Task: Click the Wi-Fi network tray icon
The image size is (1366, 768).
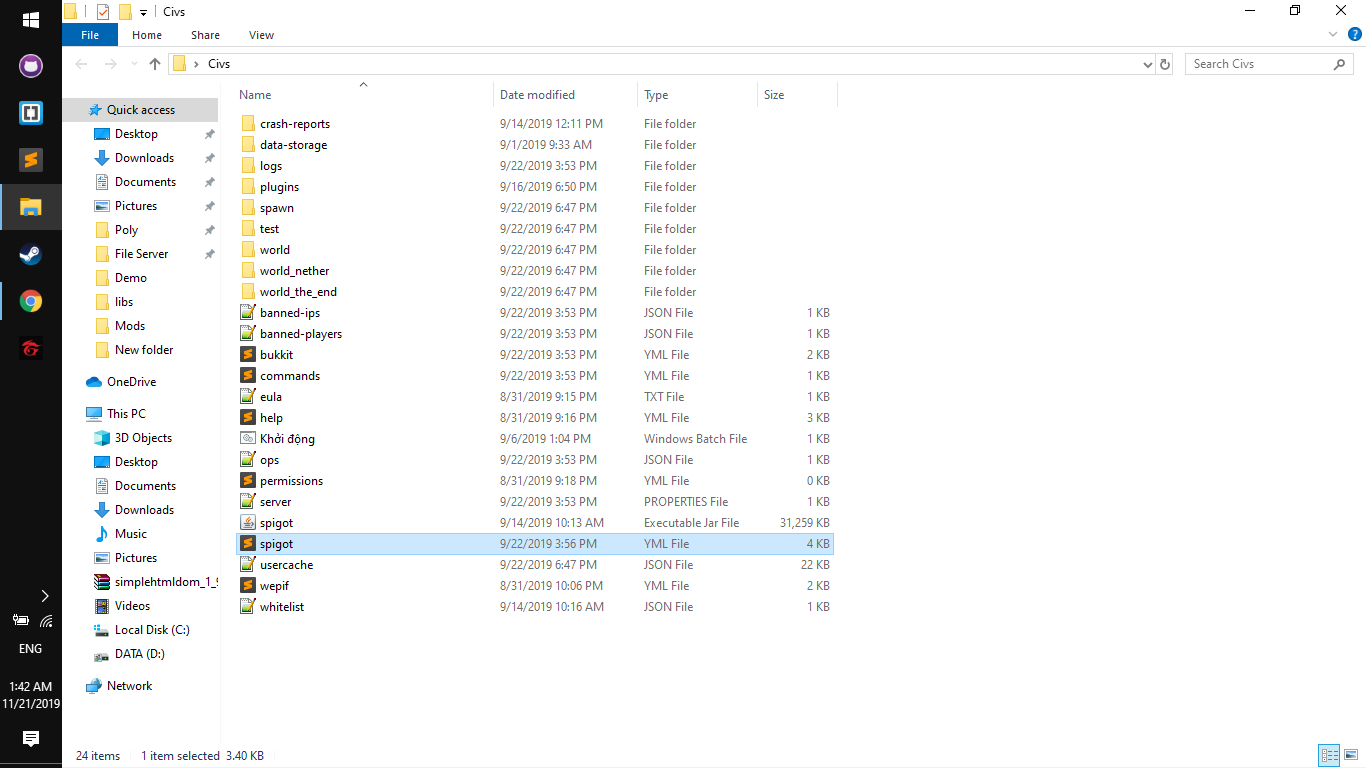Action: tap(46, 619)
